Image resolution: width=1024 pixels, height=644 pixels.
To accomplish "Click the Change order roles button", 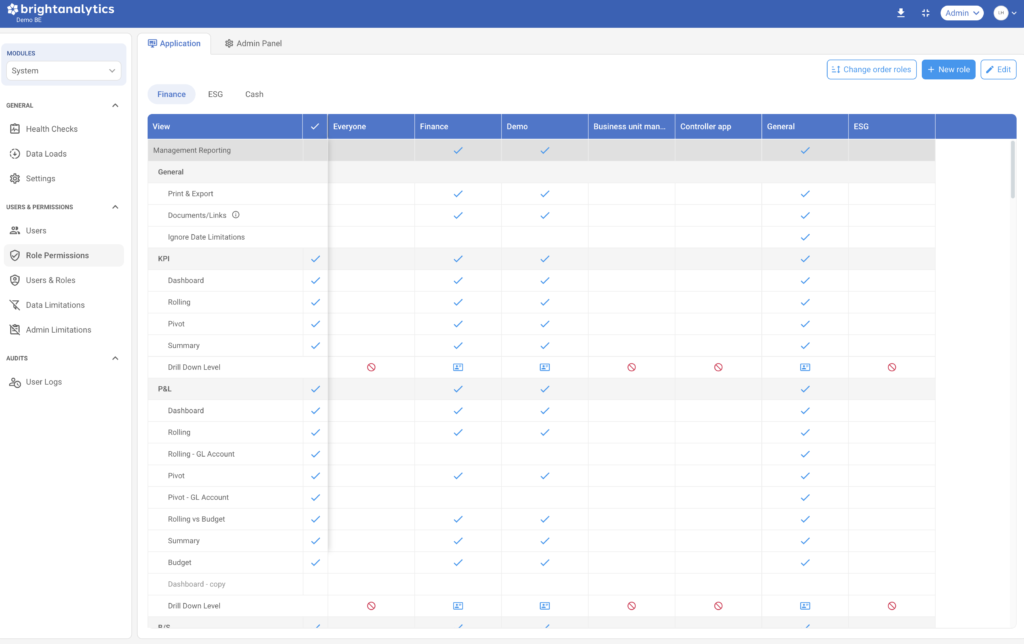I will pos(871,70).
